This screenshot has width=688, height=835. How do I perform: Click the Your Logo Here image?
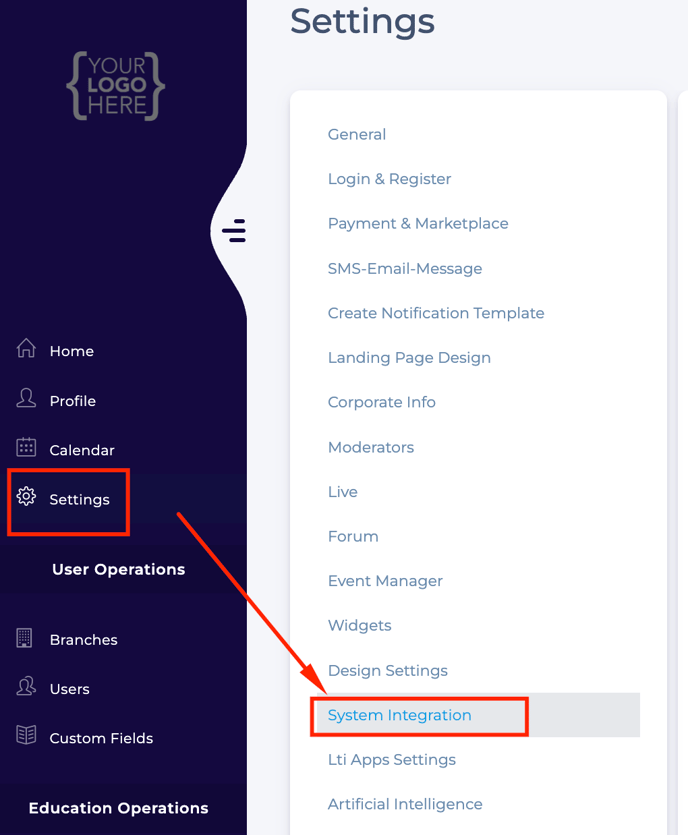tap(116, 86)
